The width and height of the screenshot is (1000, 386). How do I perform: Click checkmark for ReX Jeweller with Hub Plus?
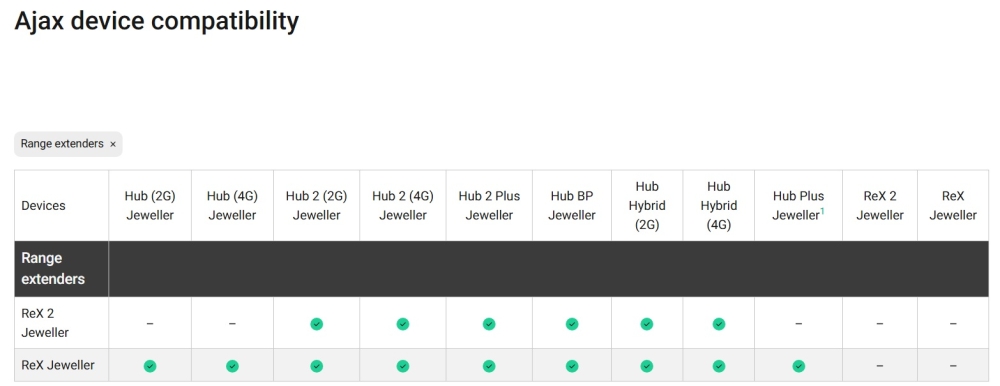click(798, 366)
